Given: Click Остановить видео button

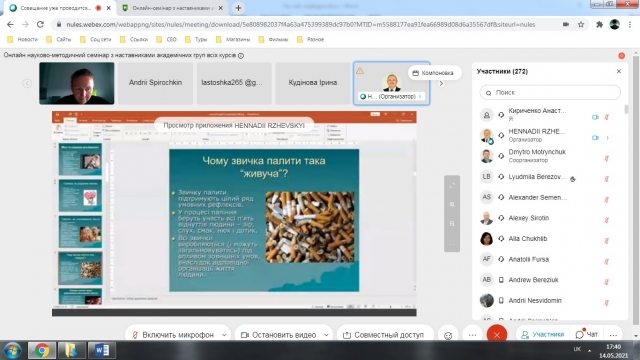Looking at the screenshot, I should click(279, 335).
